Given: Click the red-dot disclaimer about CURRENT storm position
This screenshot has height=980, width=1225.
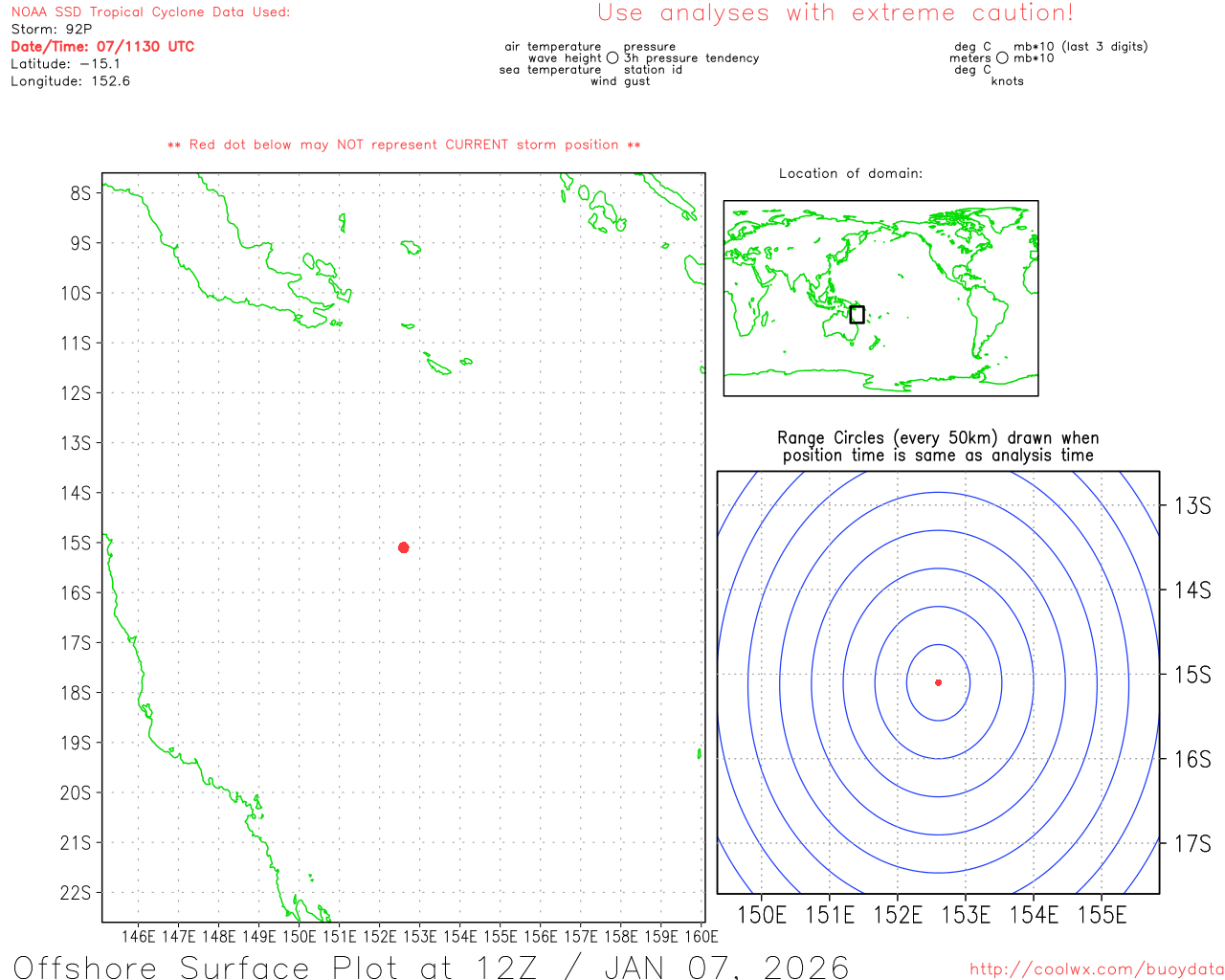Looking at the screenshot, I should [x=404, y=145].
